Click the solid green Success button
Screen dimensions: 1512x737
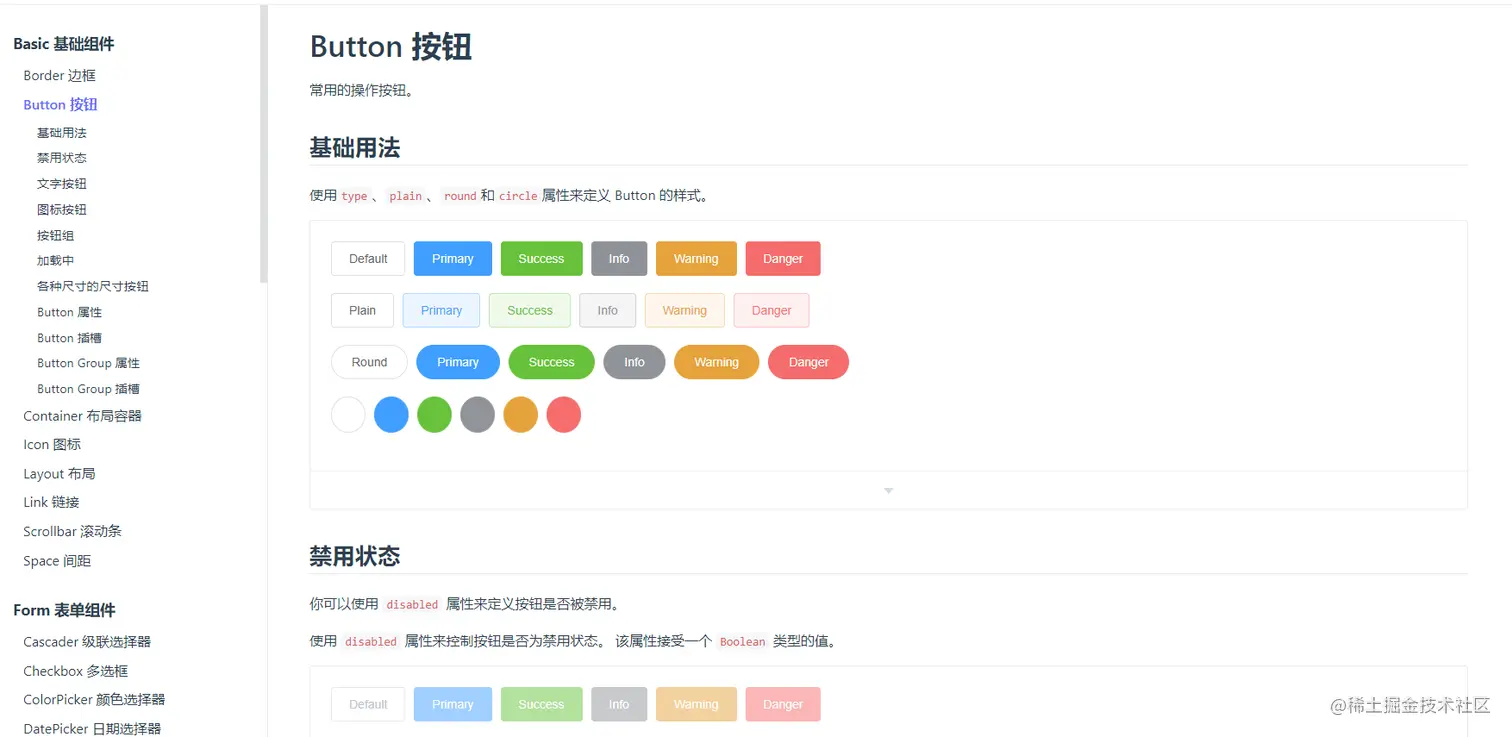tap(541, 259)
